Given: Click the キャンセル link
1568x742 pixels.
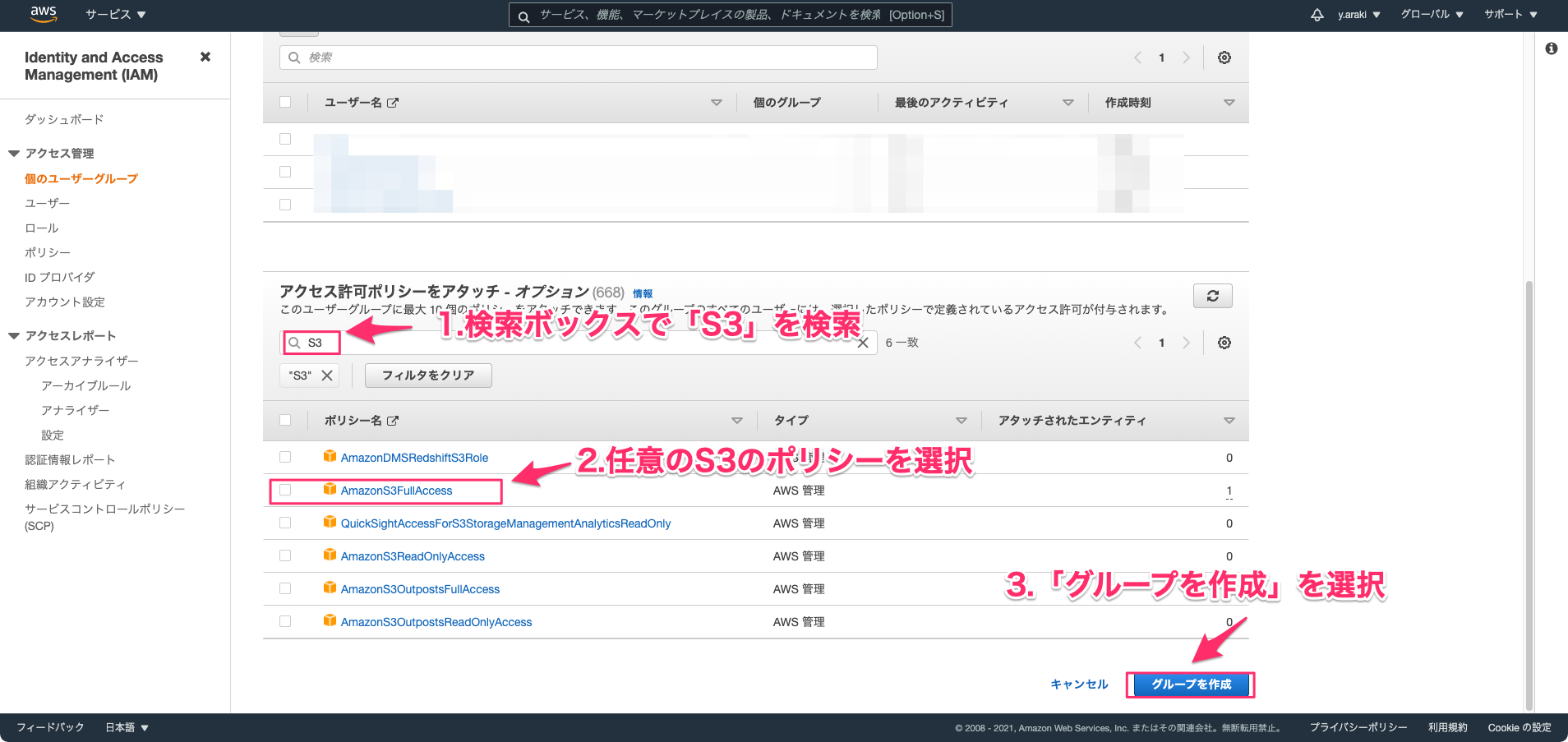Looking at the screenshot, I should pos(1079,684).
